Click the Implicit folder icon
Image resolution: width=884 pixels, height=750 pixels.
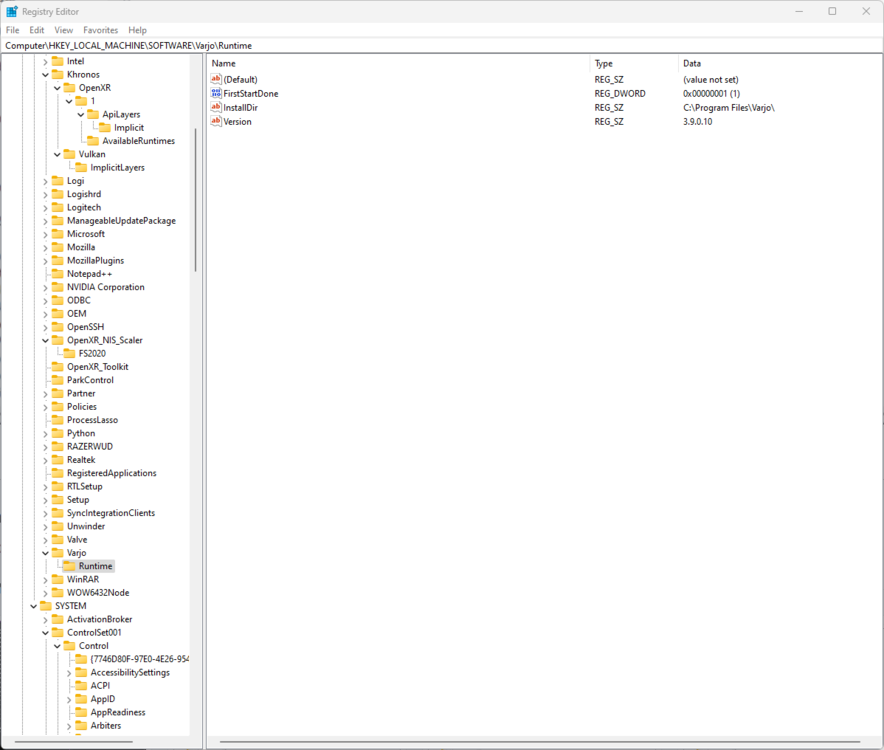105,127
